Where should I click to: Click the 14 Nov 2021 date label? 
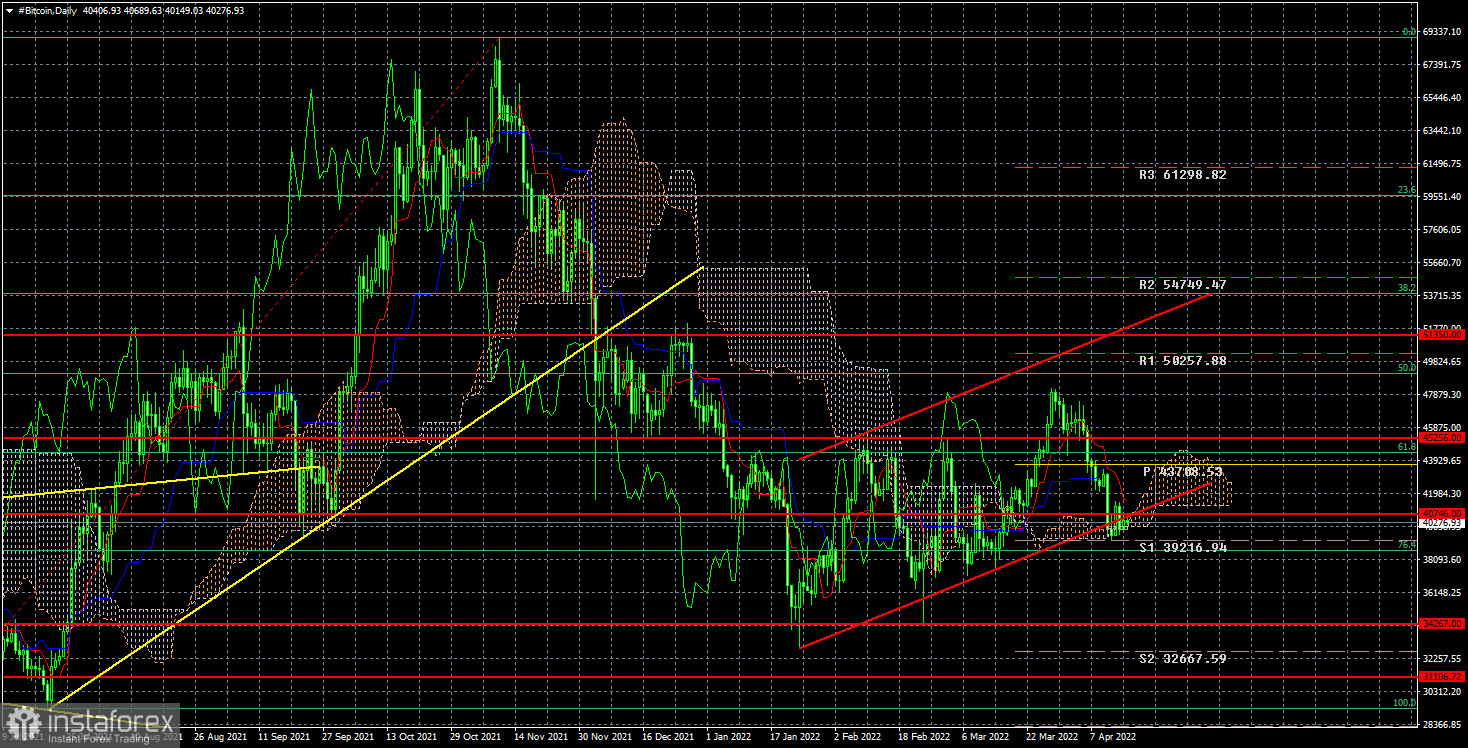540,736
